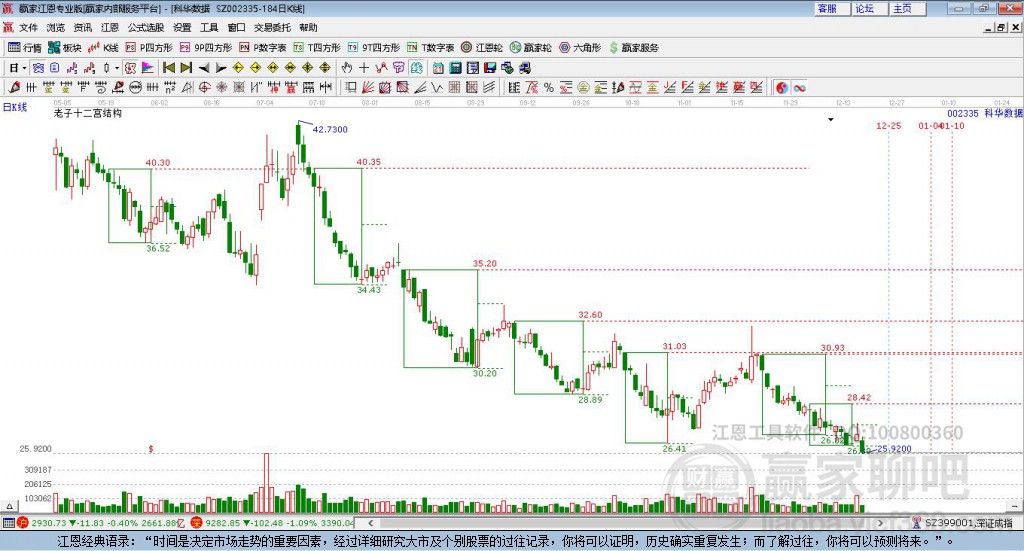Select the zigzag wave line icon

[437, 87]
